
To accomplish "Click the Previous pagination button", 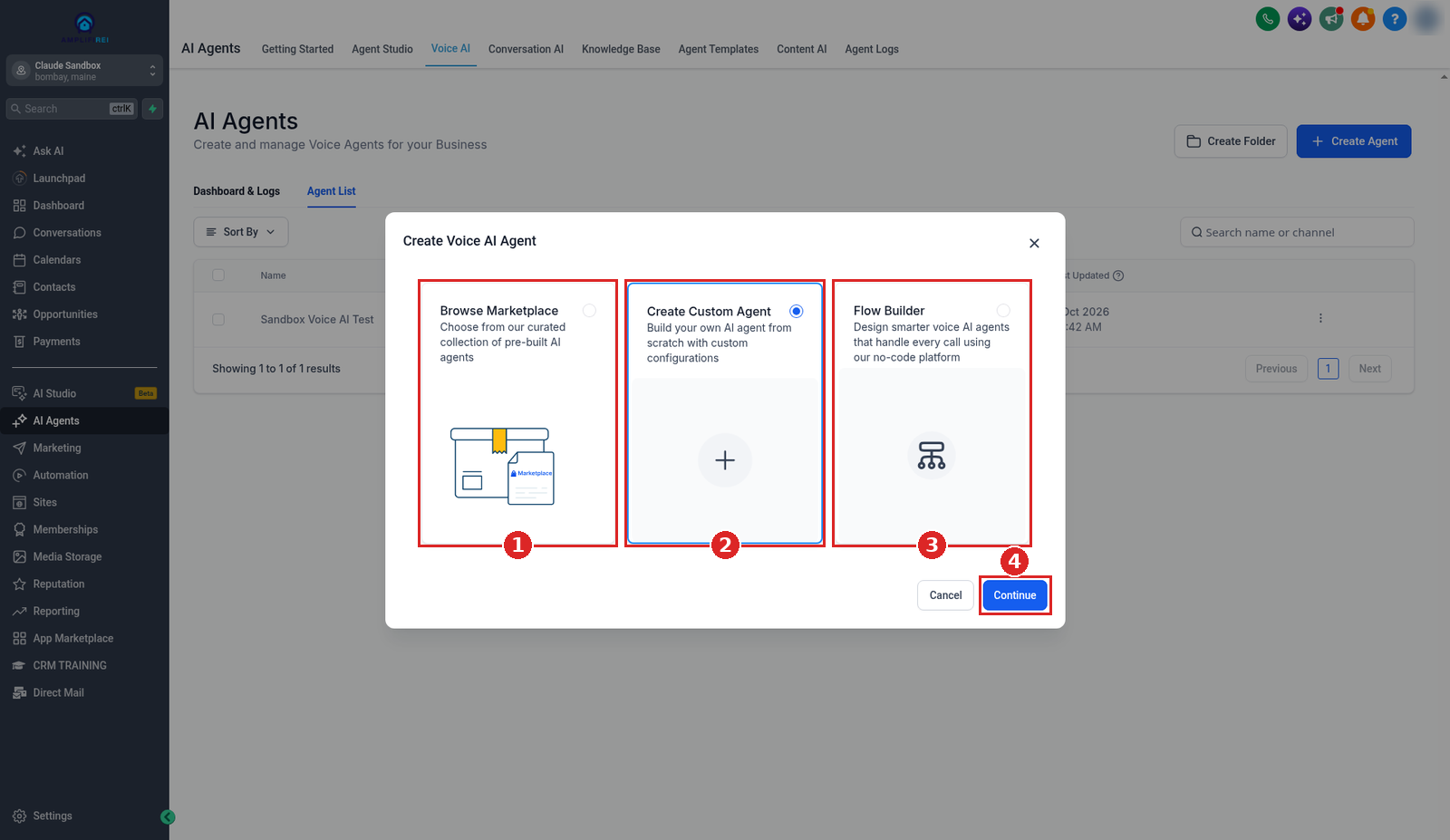I will 1277,369.
